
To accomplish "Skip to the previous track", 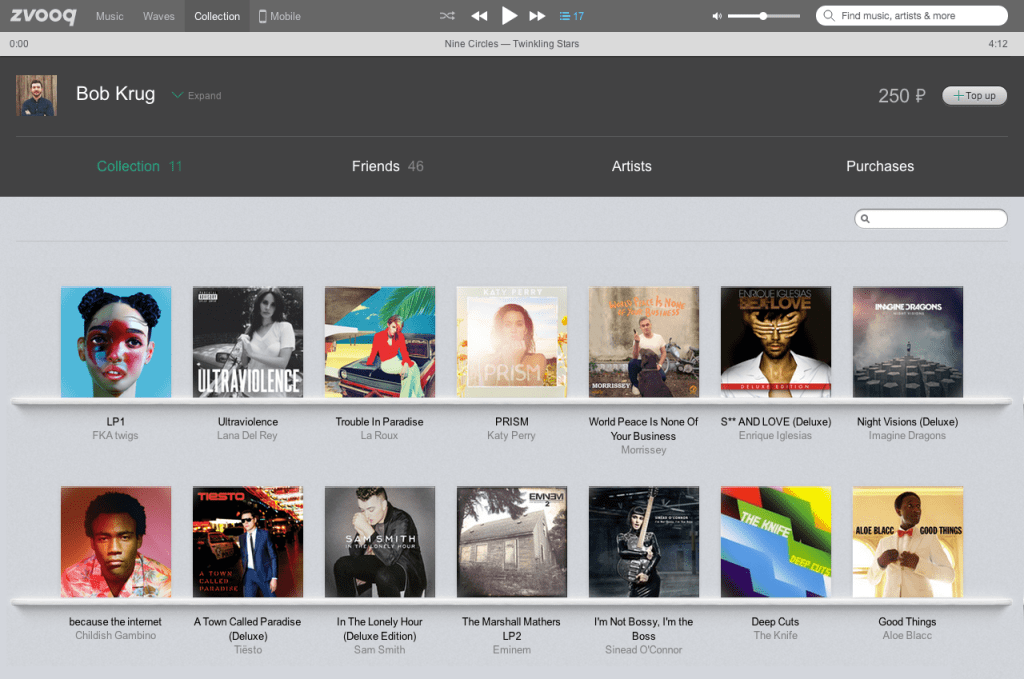I will pyautogui.click(x=479, y=16).
